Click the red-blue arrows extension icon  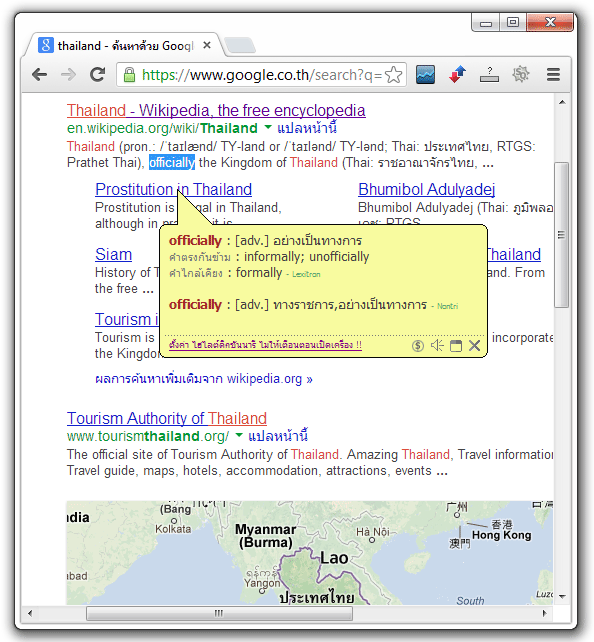pos(457,74)
